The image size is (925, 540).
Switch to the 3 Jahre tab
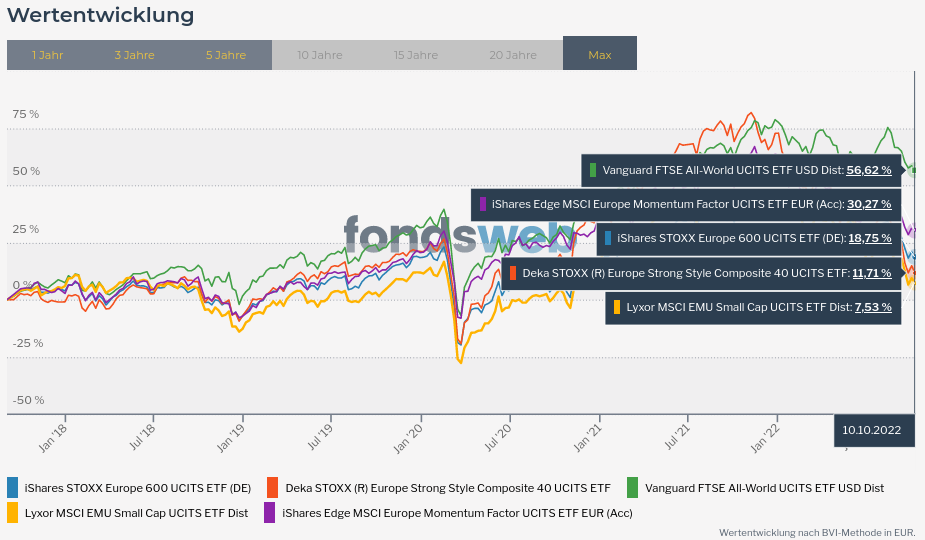[134, 55]
